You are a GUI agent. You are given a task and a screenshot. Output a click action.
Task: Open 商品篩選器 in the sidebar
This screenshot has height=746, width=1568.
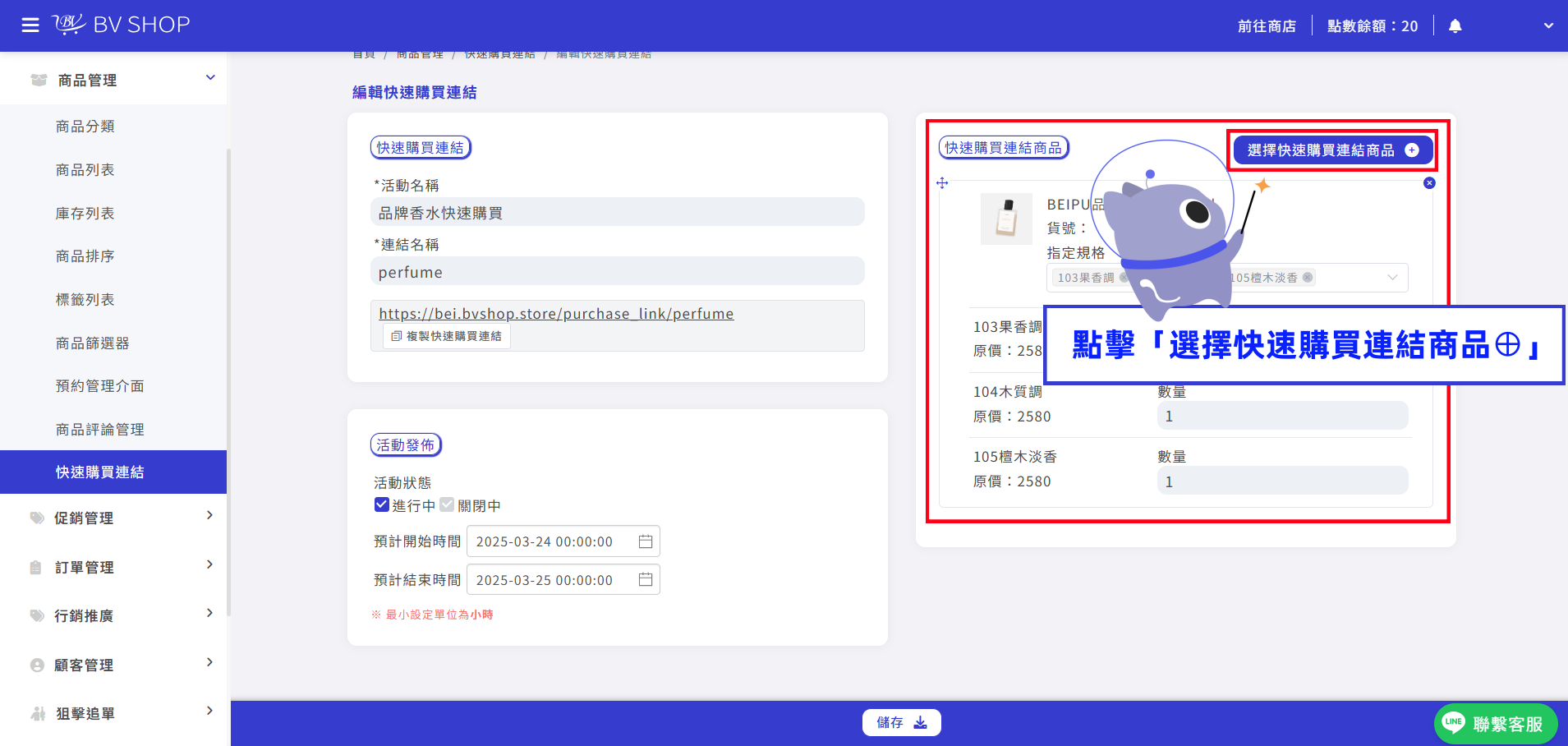(x=93, y=343)
